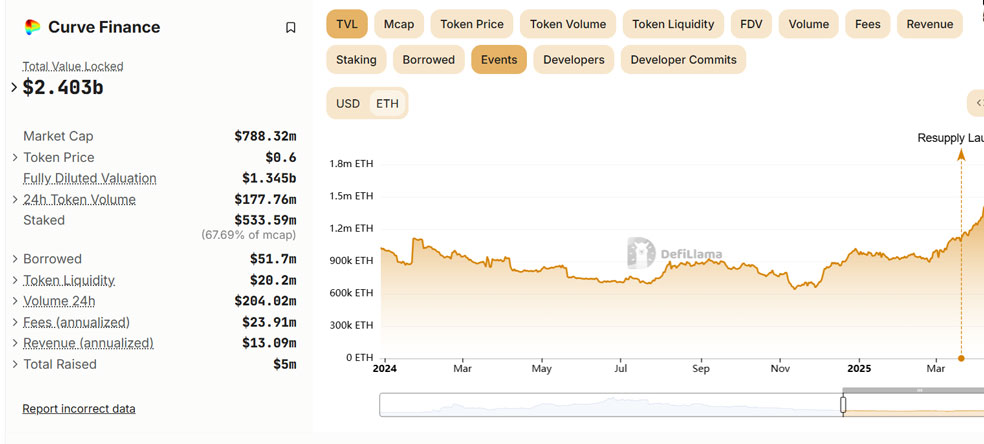984x444 pixels.
Task: Expand the 24h Token Volume row
Action: 15,200
